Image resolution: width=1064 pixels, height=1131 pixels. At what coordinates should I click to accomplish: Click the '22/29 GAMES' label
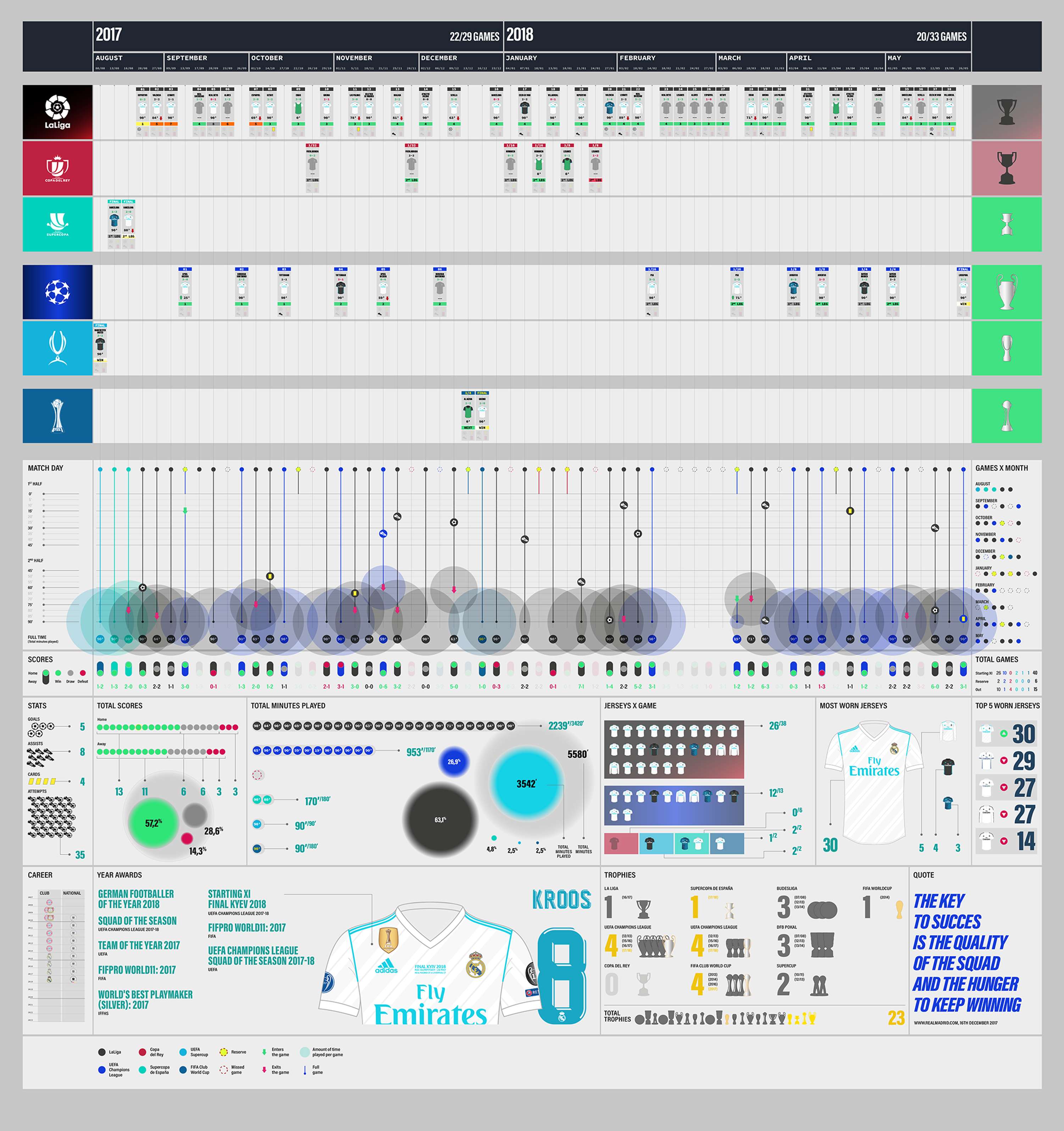point(475,37)
